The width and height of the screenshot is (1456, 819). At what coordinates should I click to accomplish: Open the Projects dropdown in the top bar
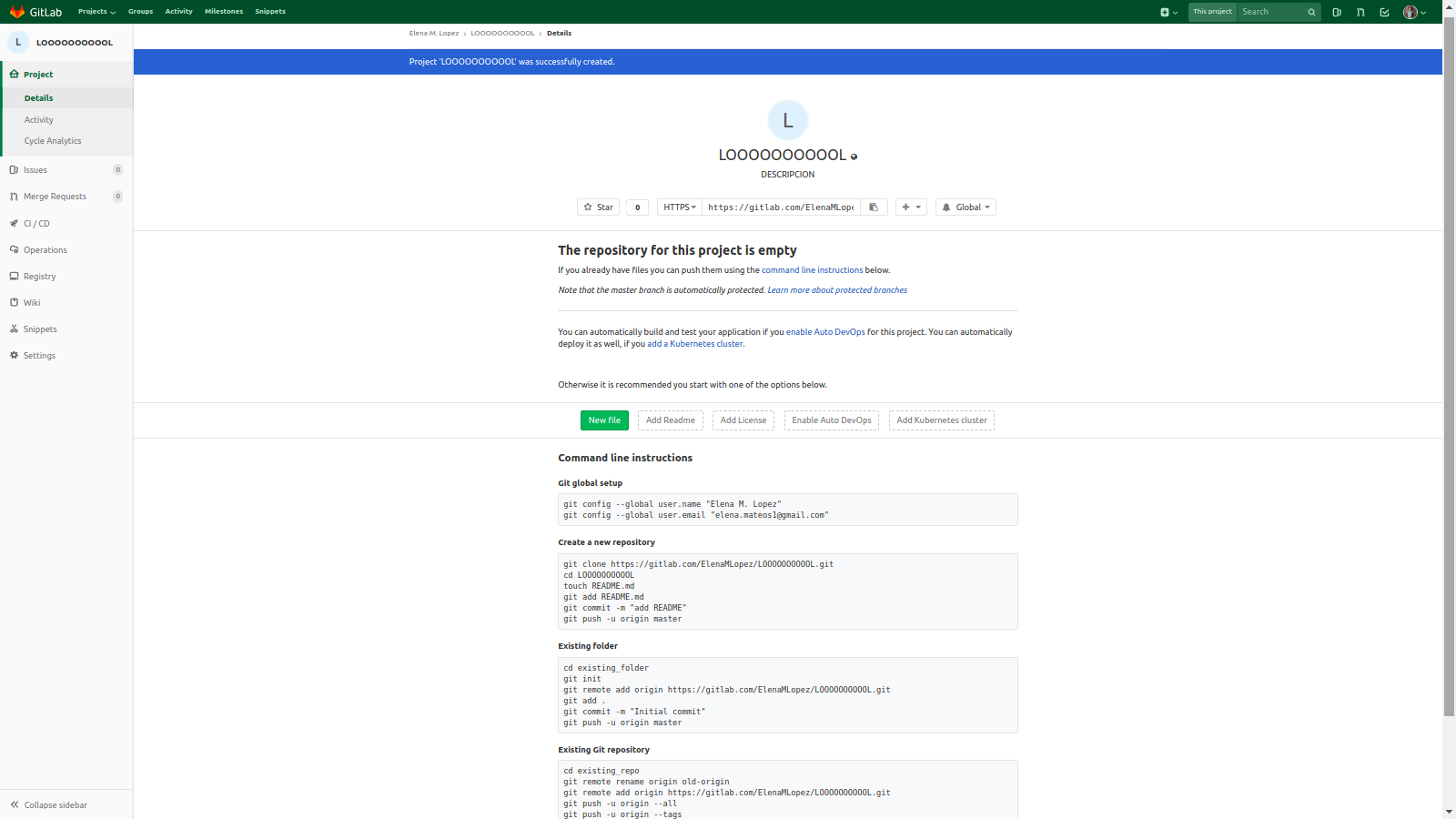[96, 12]
